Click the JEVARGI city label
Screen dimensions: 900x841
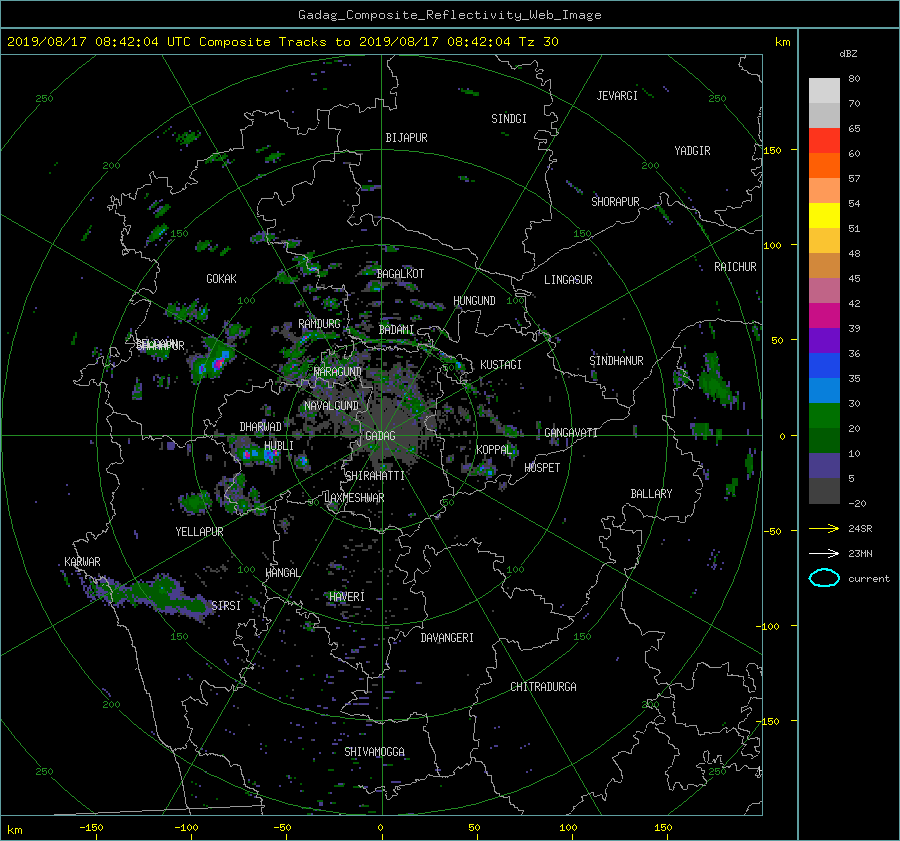click(x=617, y=96)
